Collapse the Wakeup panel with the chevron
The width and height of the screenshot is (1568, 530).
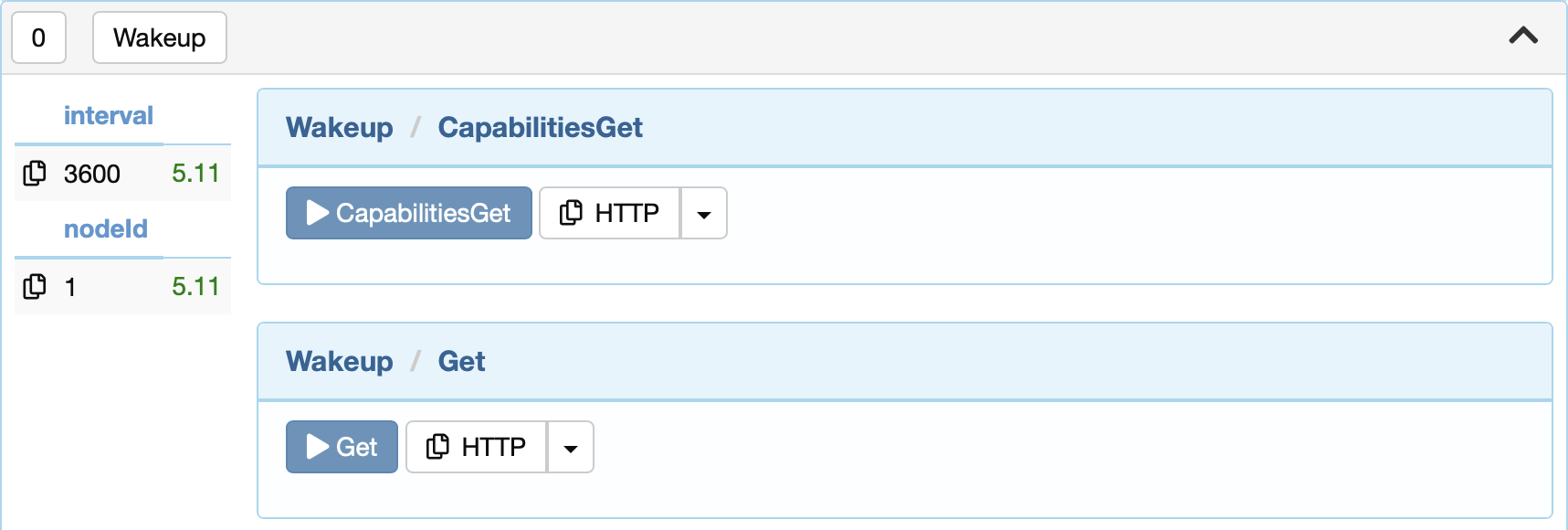[x=1523, y=36]
